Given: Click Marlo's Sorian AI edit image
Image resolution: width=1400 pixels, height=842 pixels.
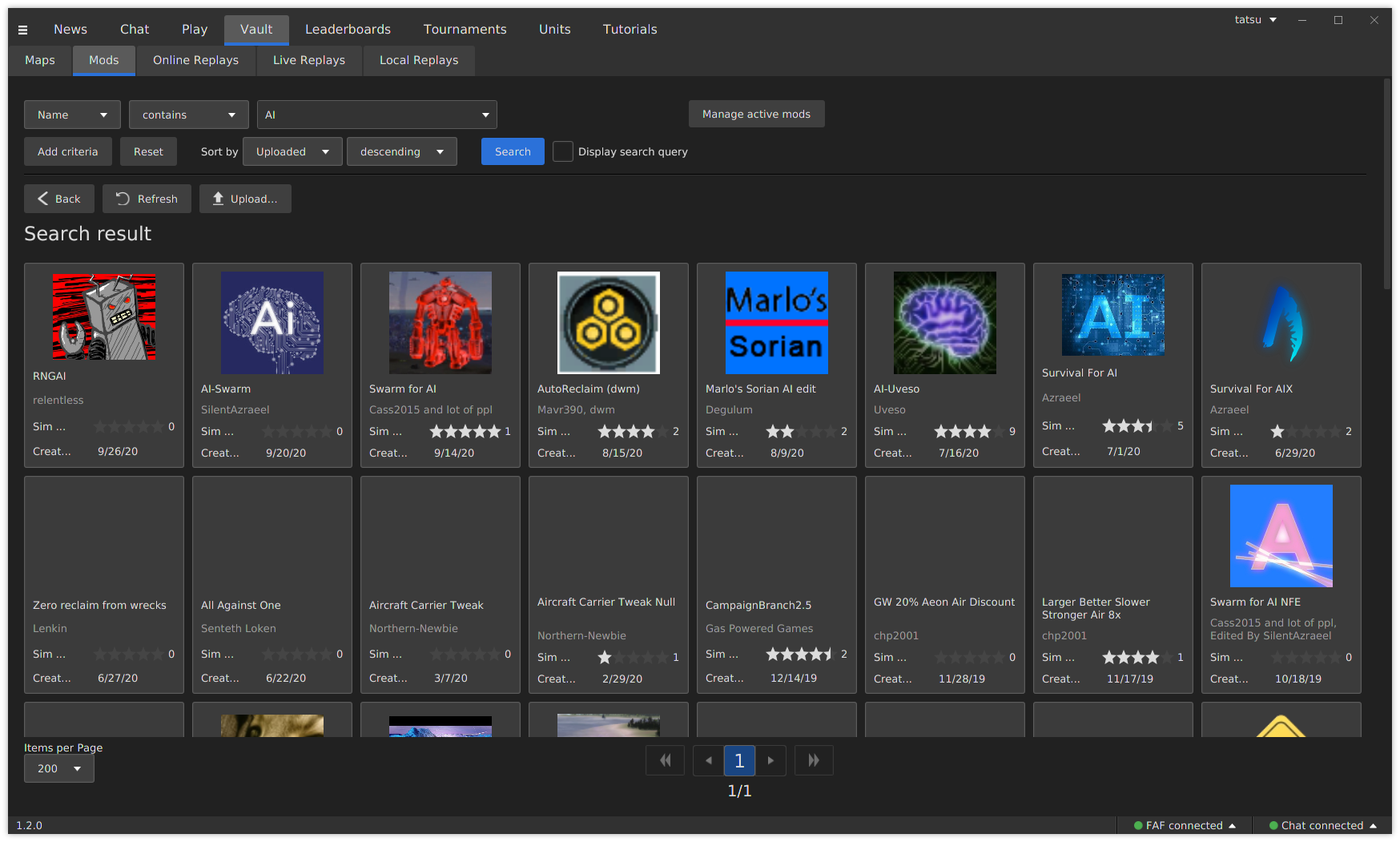Looking at the screenshot, I should pos(777,323).
